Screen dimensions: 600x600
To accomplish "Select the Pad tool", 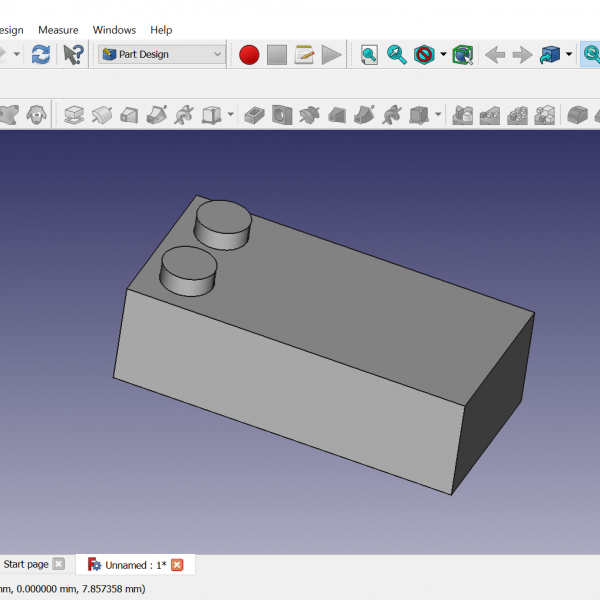I will (74, 115).
